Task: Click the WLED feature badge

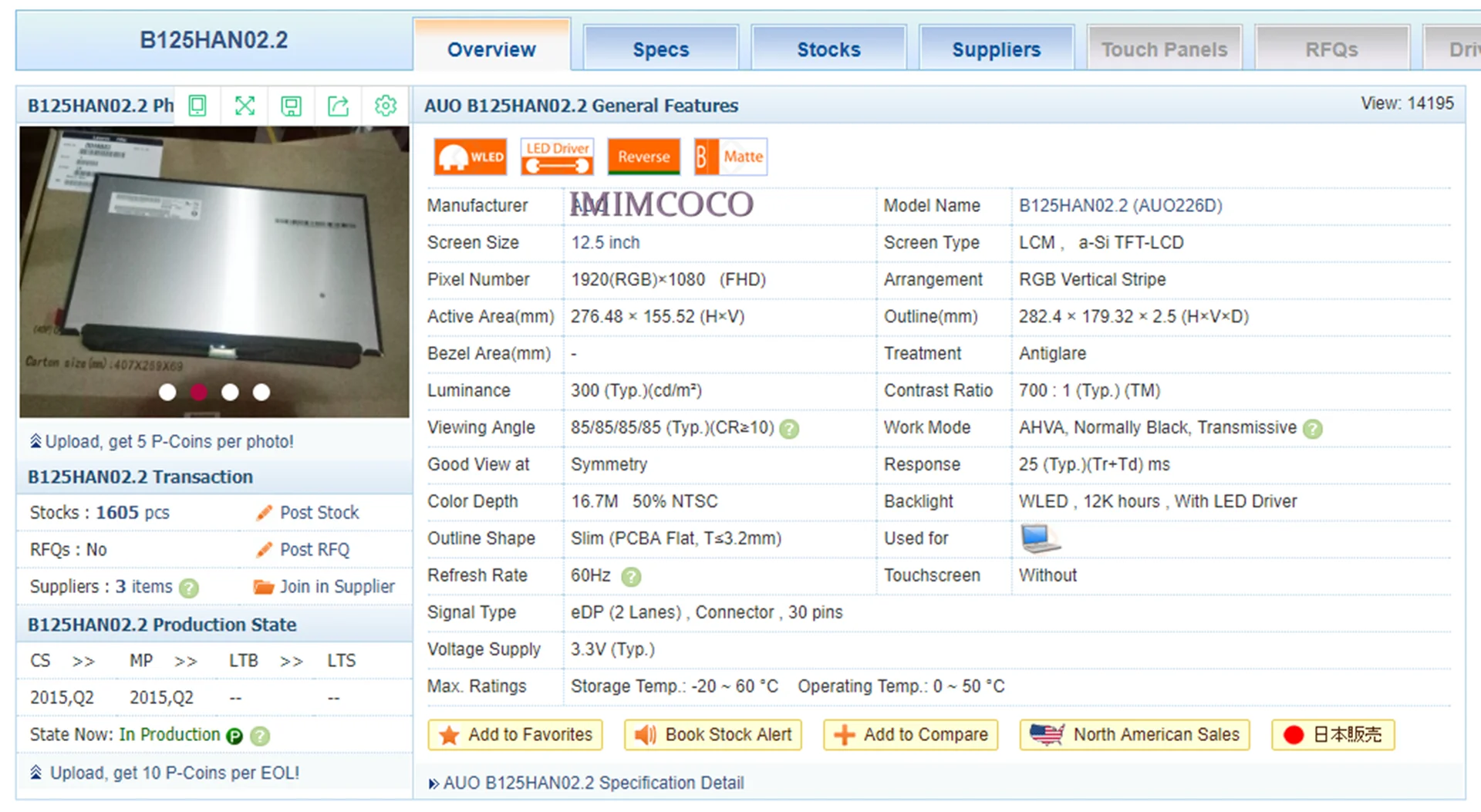Action: coord(471,157)
